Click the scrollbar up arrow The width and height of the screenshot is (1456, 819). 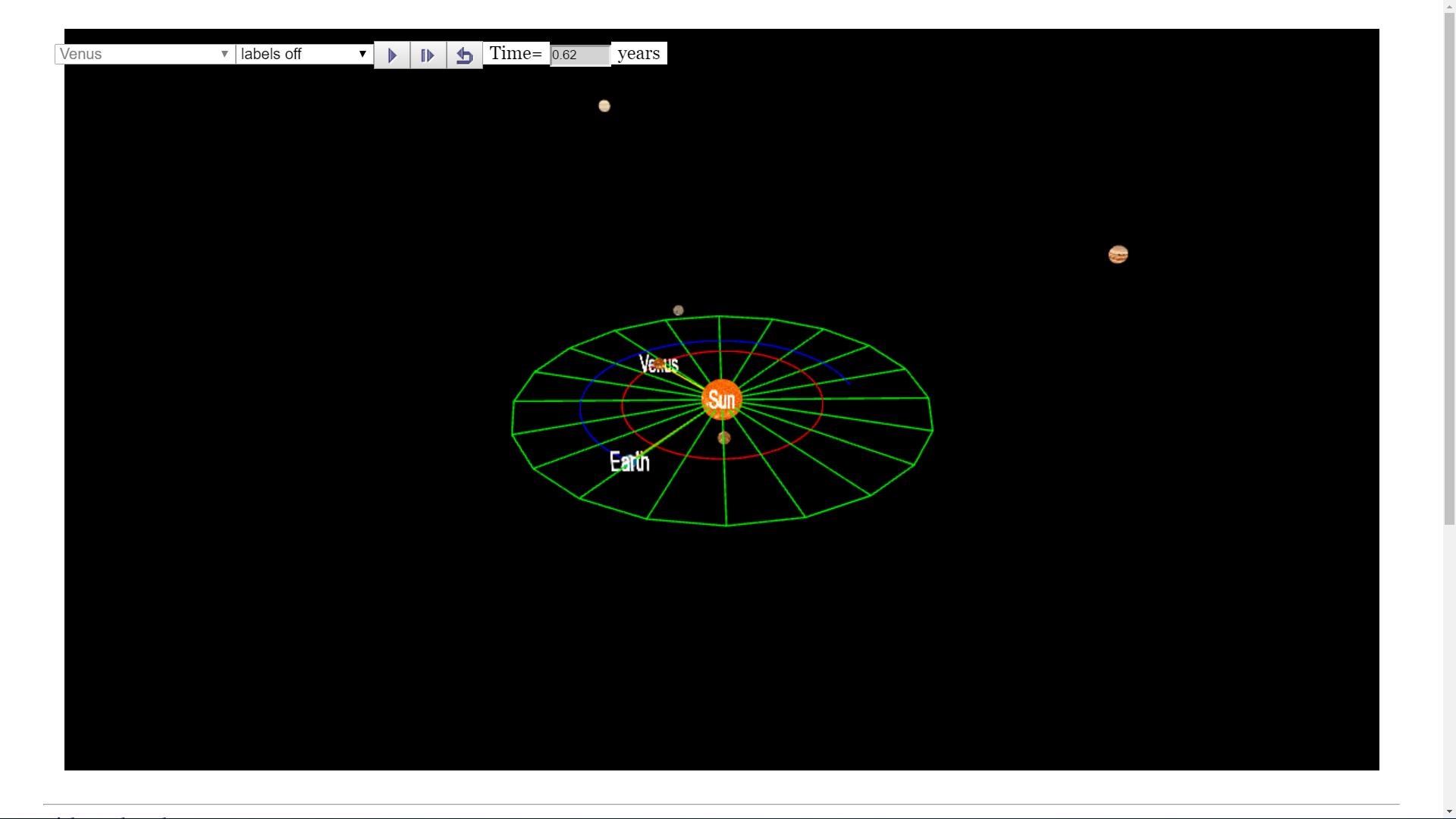pyautogui.click(x=1449, y=5)
